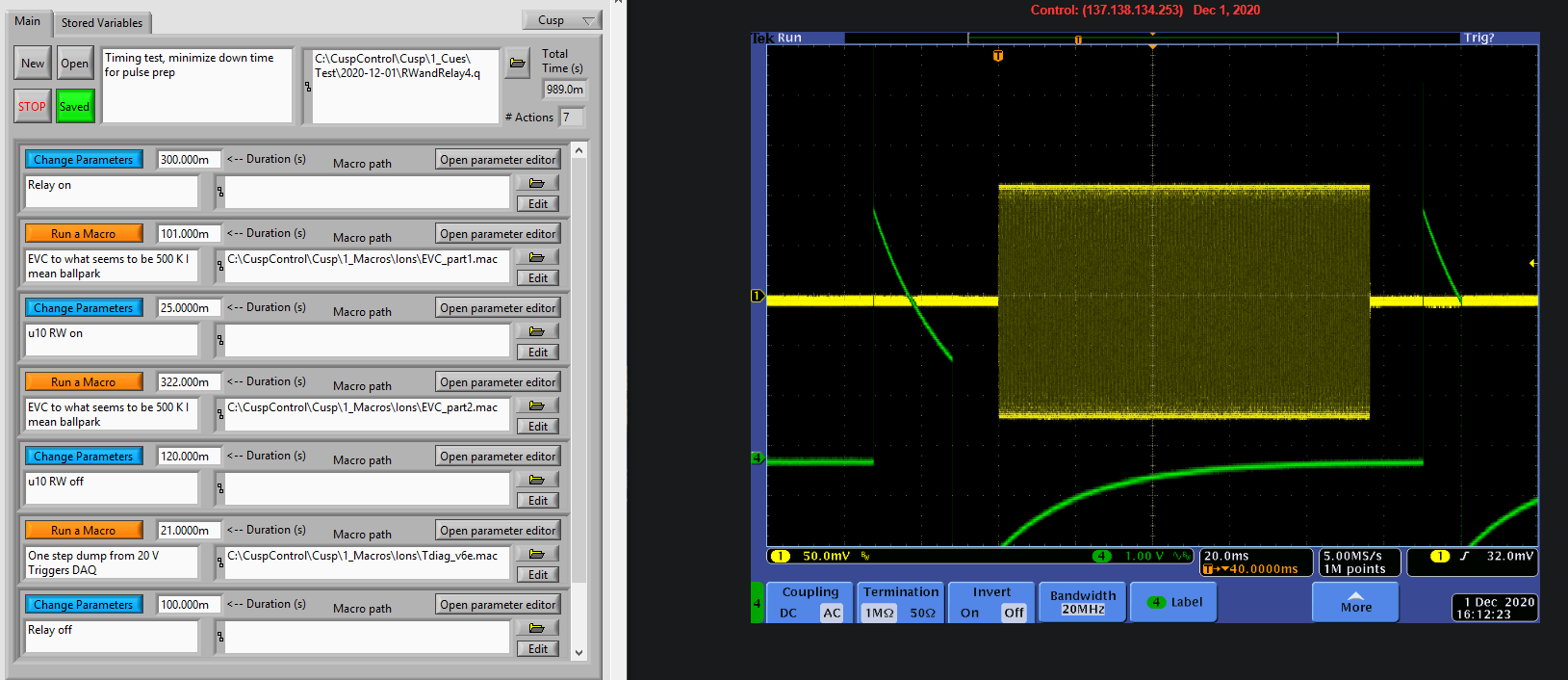Expand the More menu on the oscilloscope

point(1355,602)
